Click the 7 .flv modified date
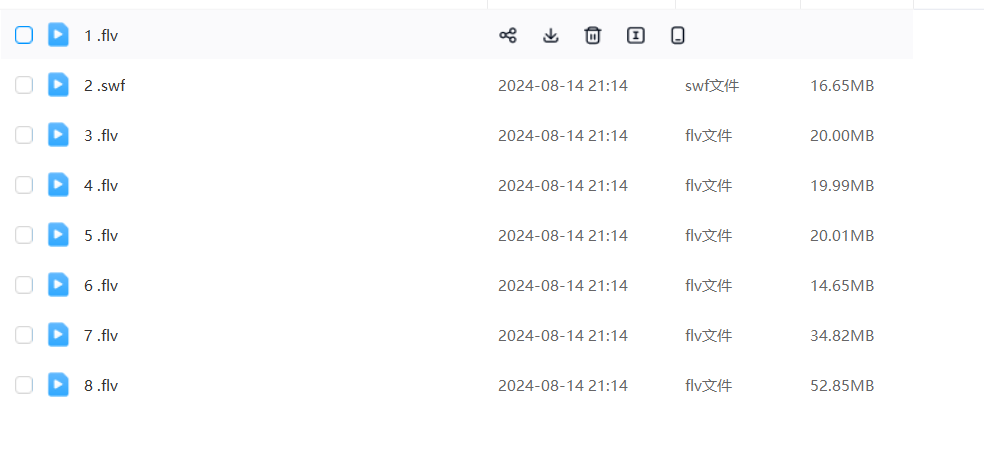The width and height of the screenshot is (984, 456). (x=562, y=336)
